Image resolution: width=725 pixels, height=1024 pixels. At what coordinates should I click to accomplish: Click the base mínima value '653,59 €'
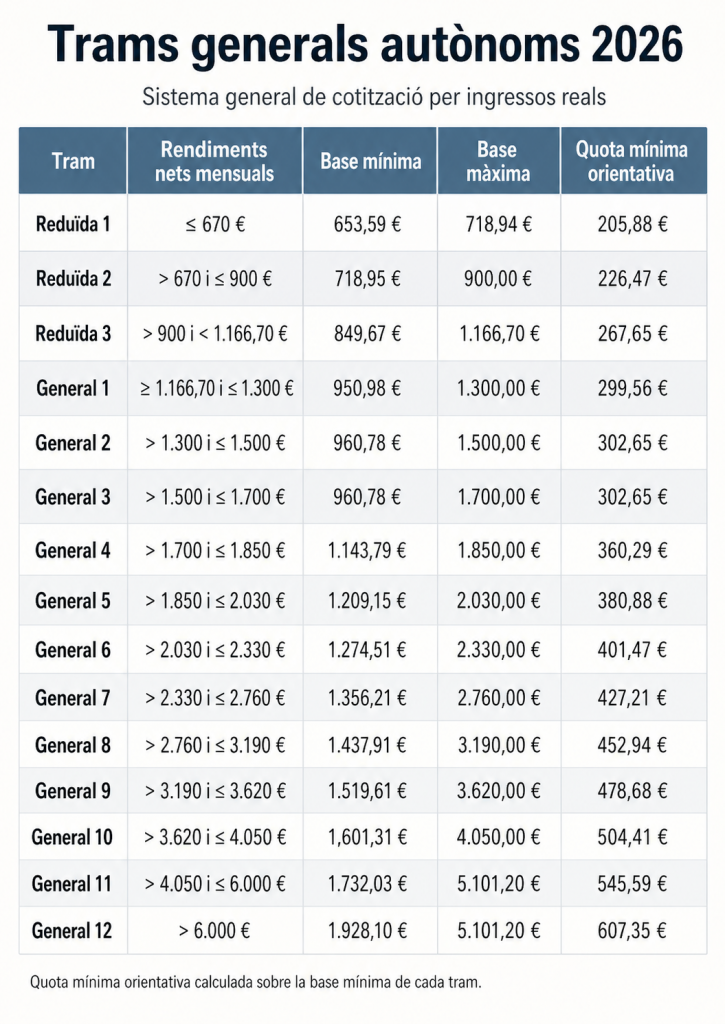coord(370,224)
